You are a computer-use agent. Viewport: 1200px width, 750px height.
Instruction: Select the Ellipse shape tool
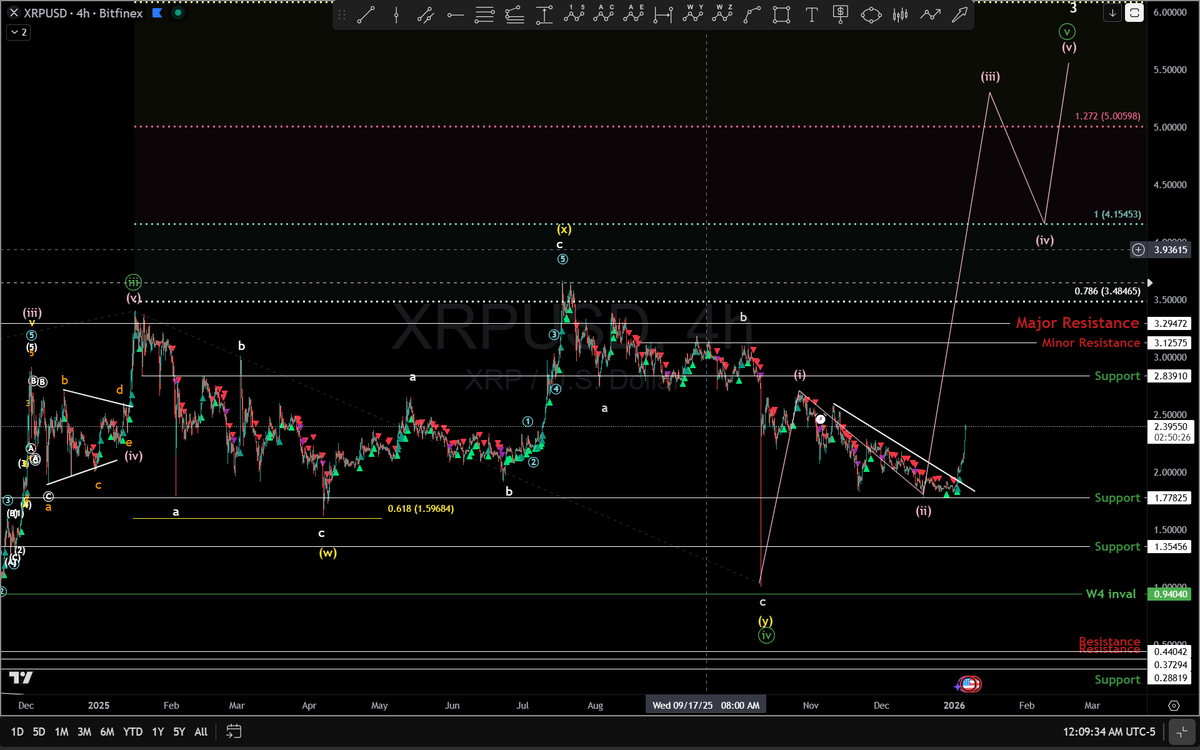(871, 15)
